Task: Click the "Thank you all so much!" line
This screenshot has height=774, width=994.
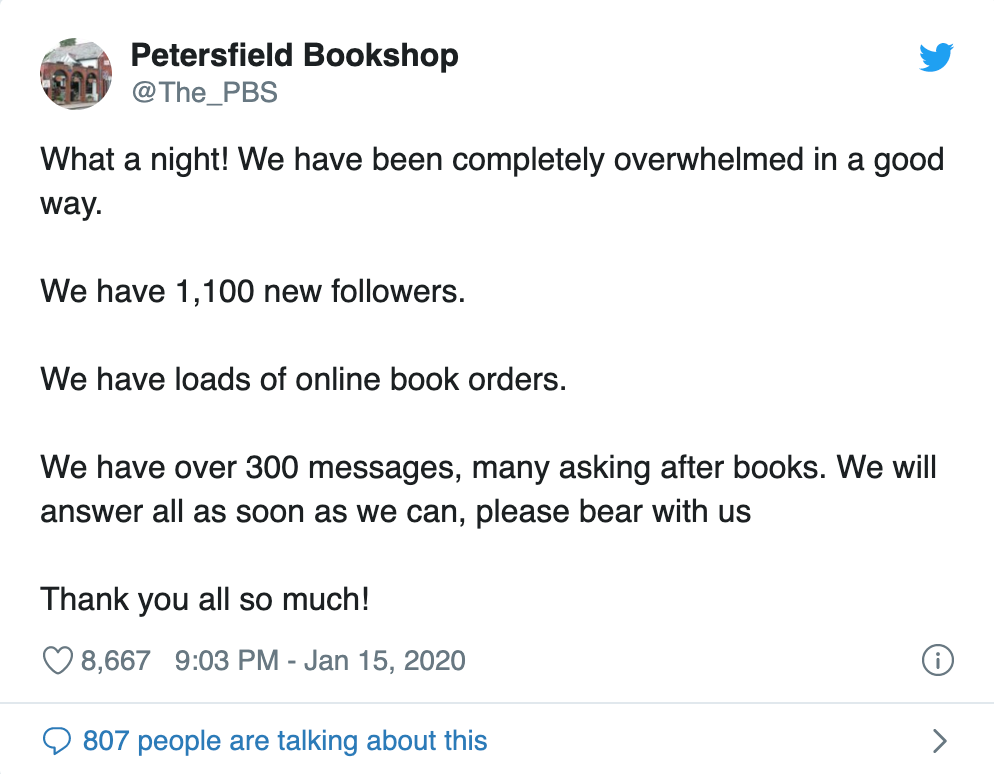Action: [x=205, y=599]
